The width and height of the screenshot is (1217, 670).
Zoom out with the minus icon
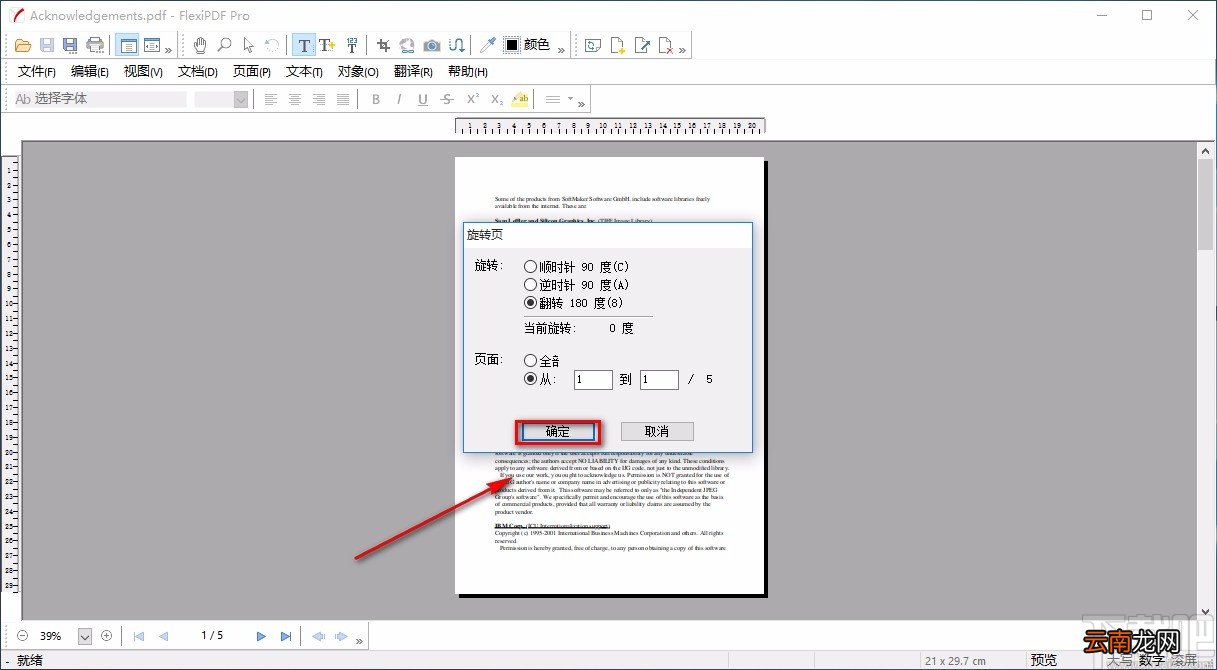point(22,635)
